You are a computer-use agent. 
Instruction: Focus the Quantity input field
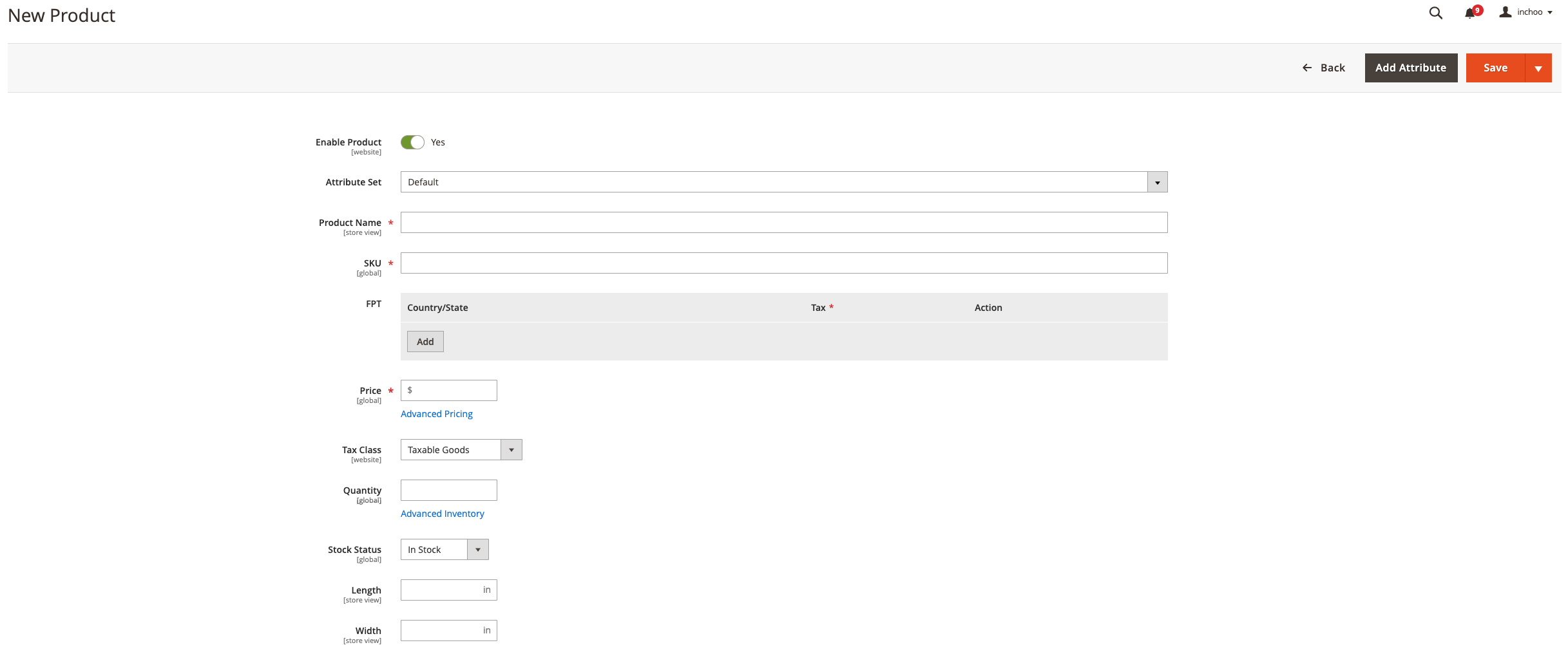coord(449,491)
